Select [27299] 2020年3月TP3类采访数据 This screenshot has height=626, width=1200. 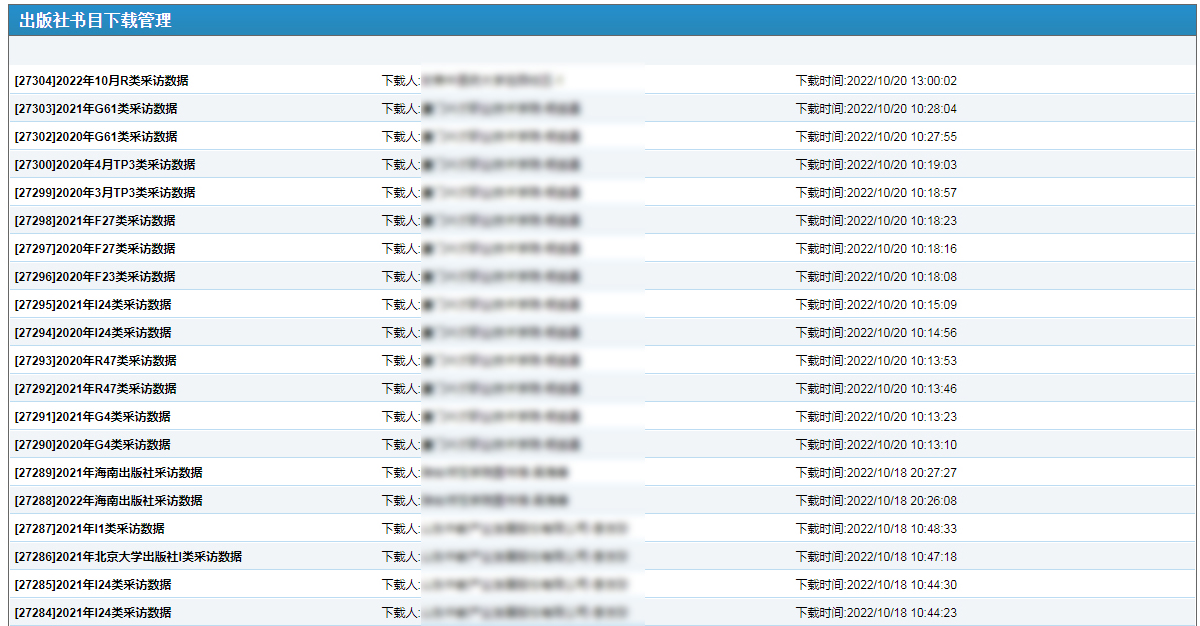coord(105,193)
